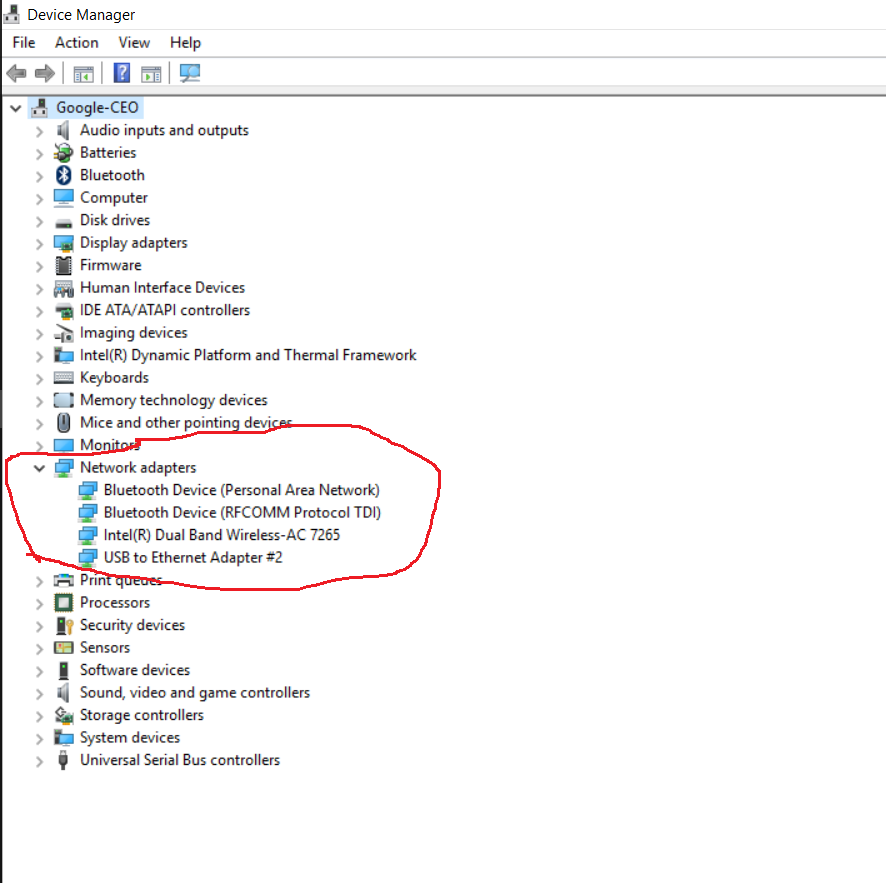886x883 pixels.
Task: Open the Action menu
Action: click(76, 42)
